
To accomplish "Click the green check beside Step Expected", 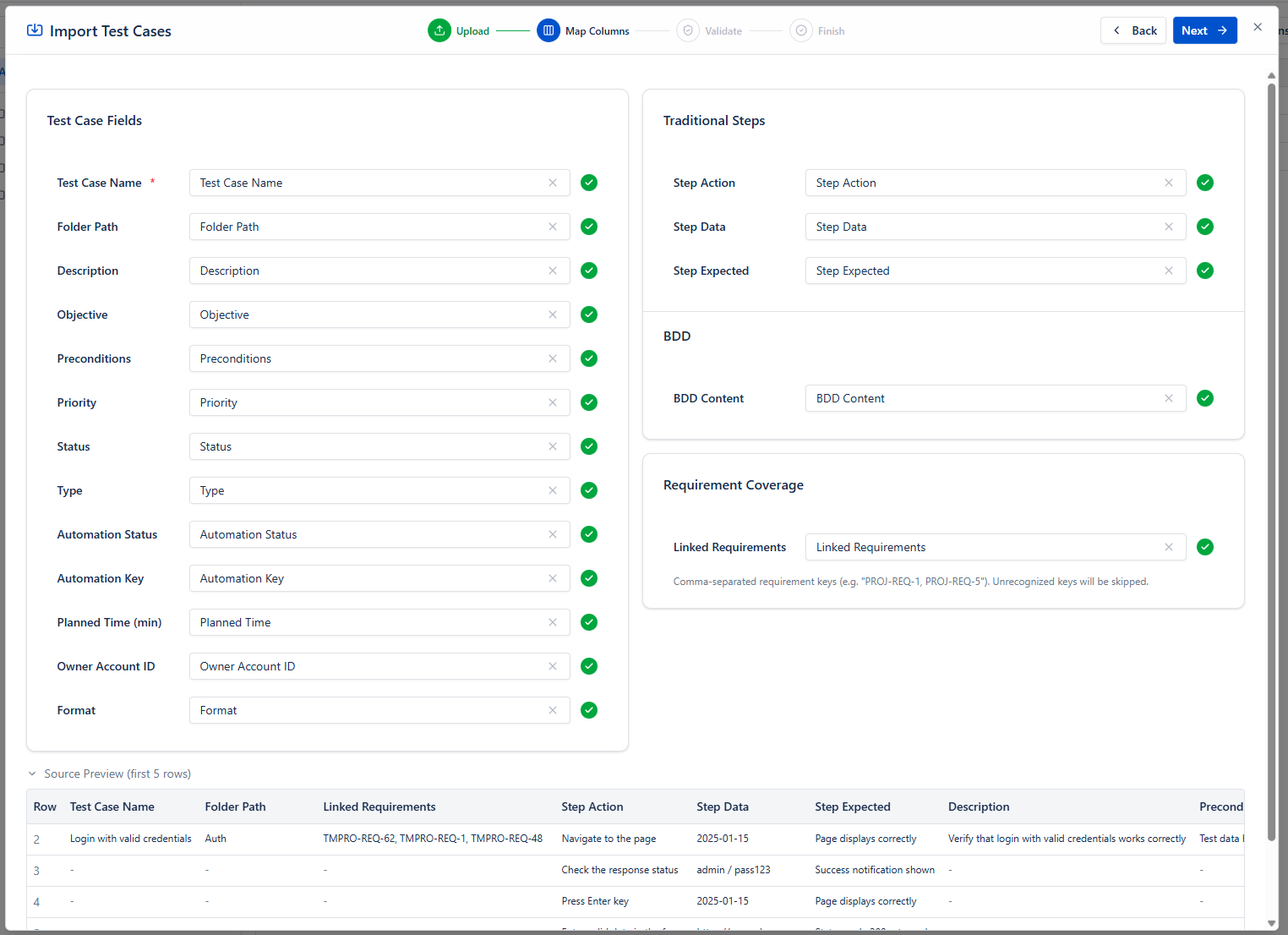I will tap(1205, 271).
